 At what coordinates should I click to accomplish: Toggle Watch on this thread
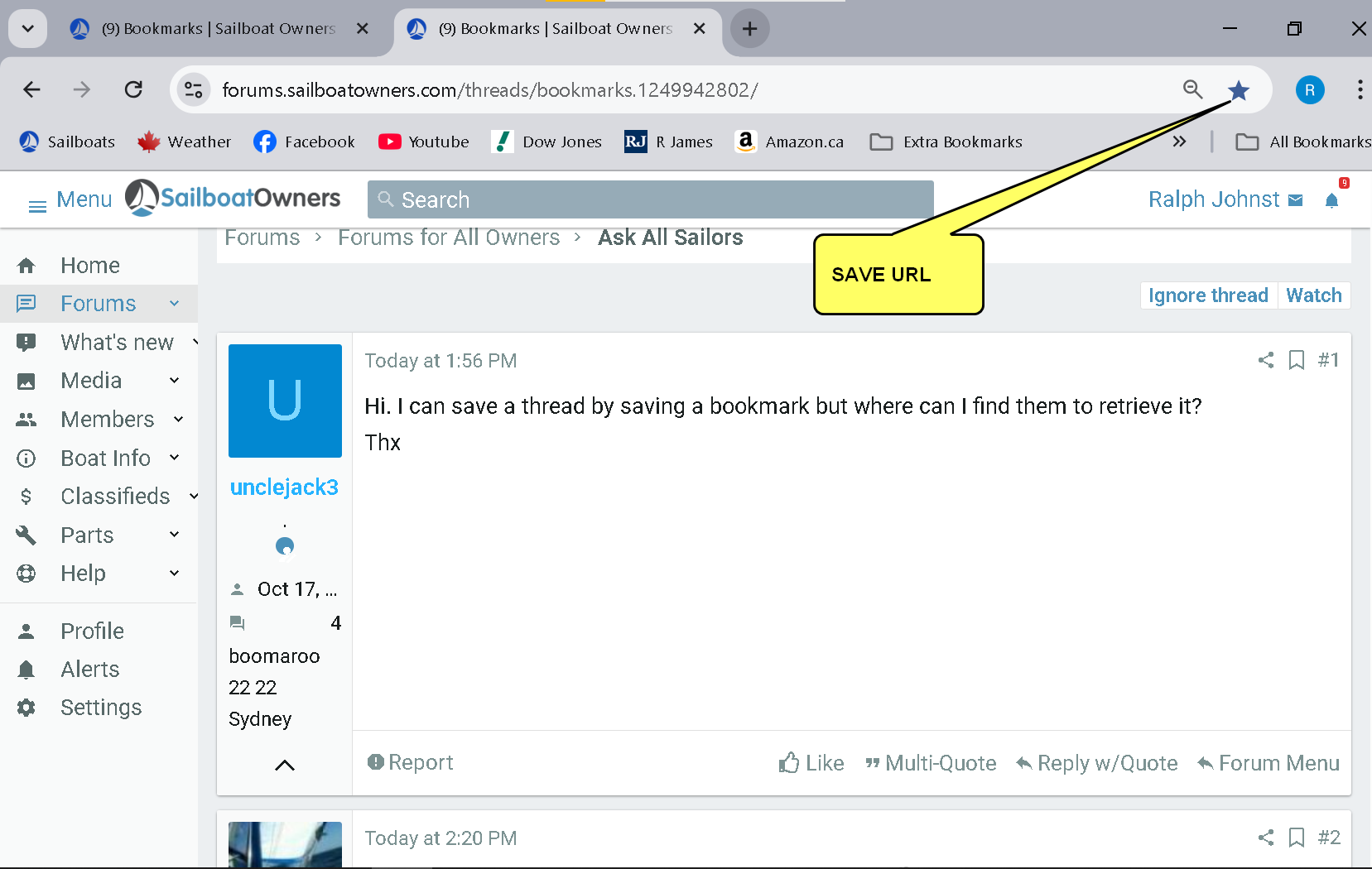point(1313,295)
